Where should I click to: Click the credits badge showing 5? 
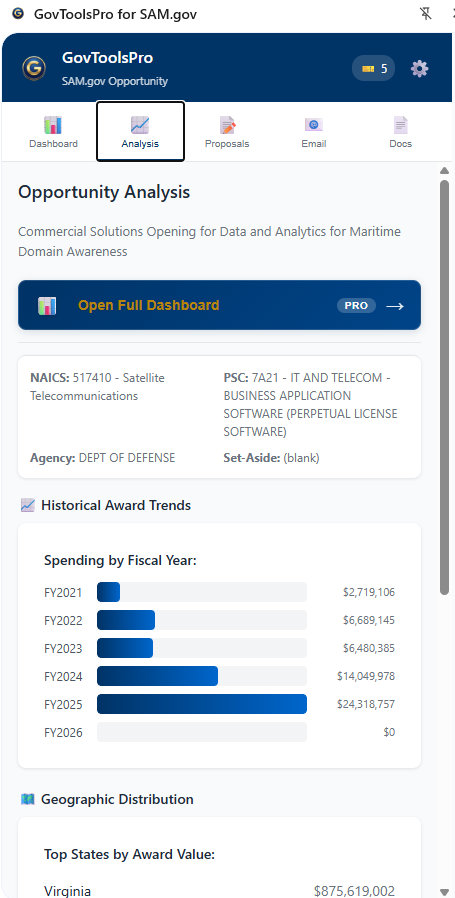(374, 69)
